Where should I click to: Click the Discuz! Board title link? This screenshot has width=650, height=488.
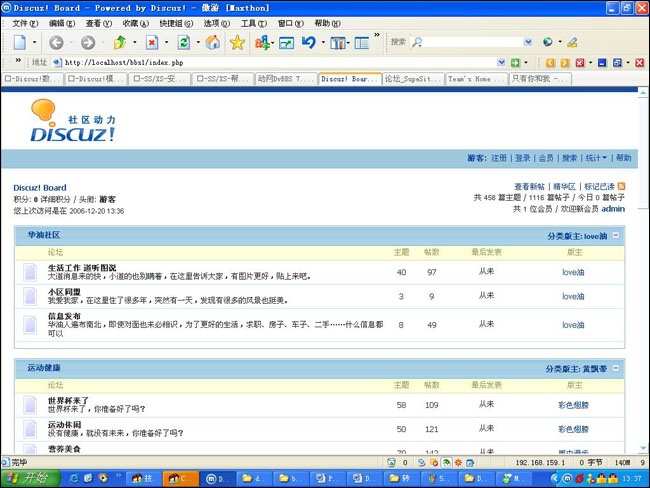40,188
